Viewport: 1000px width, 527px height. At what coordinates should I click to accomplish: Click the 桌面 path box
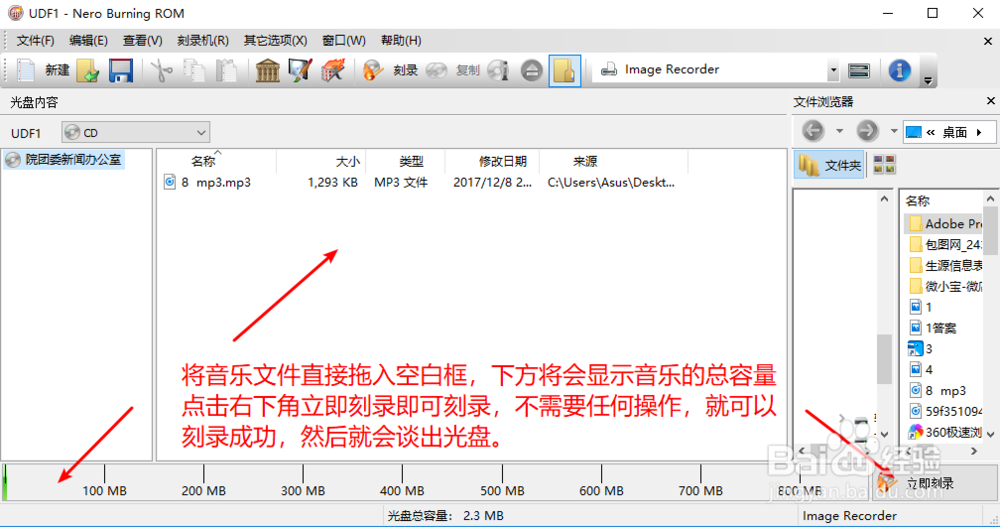[949, 132]
